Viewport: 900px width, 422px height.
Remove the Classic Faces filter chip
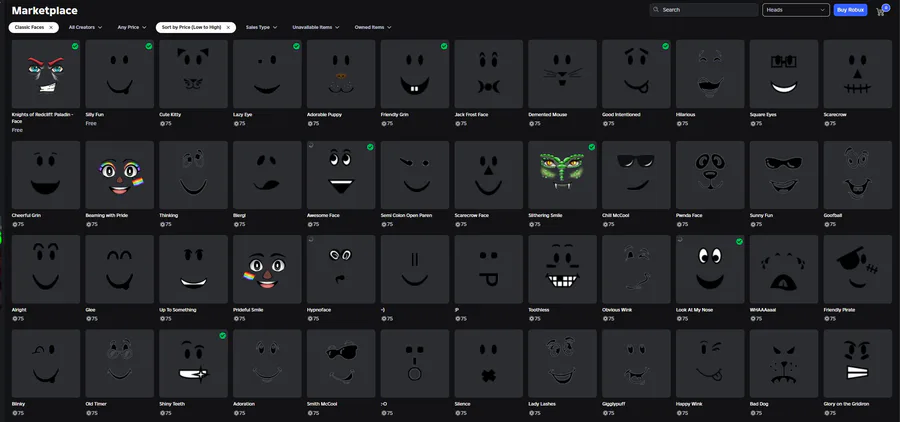[51, 27]
